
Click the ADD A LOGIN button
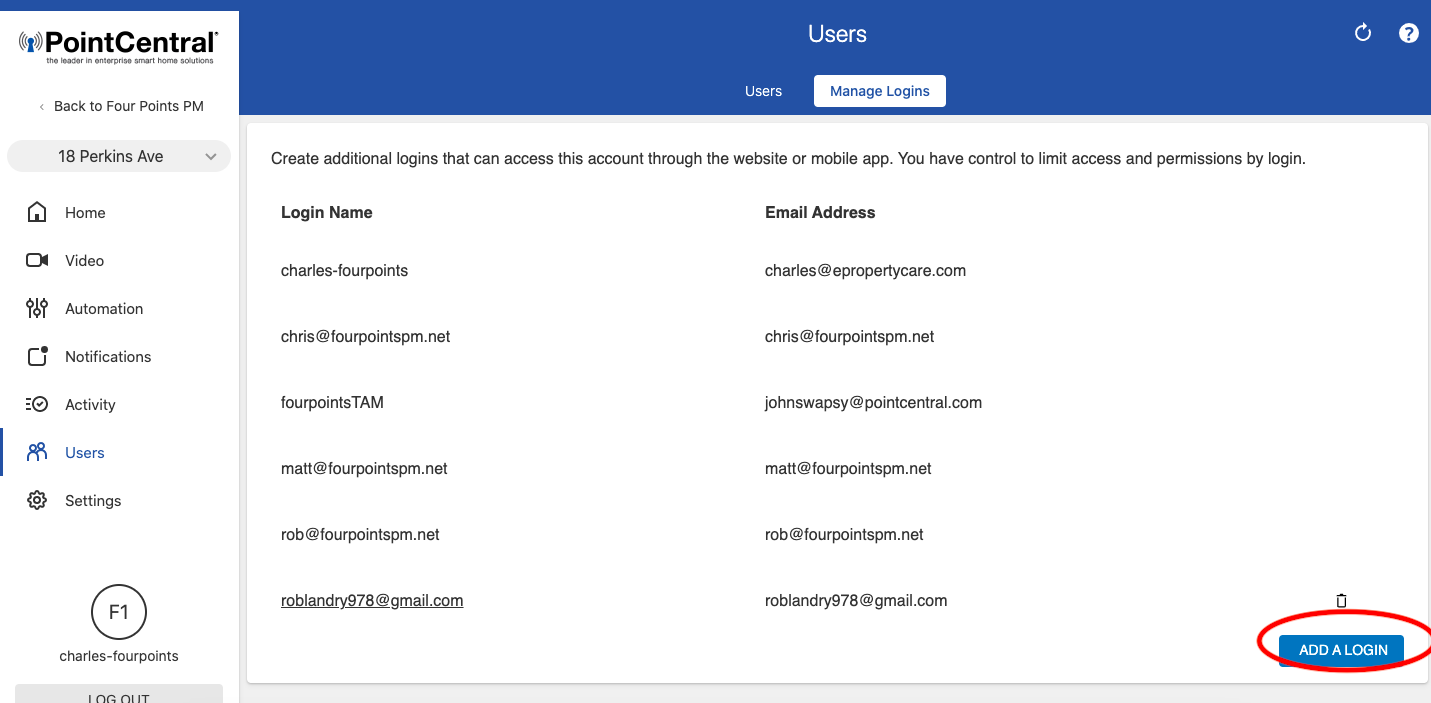pyautogui.click(x=1343, y=650)
